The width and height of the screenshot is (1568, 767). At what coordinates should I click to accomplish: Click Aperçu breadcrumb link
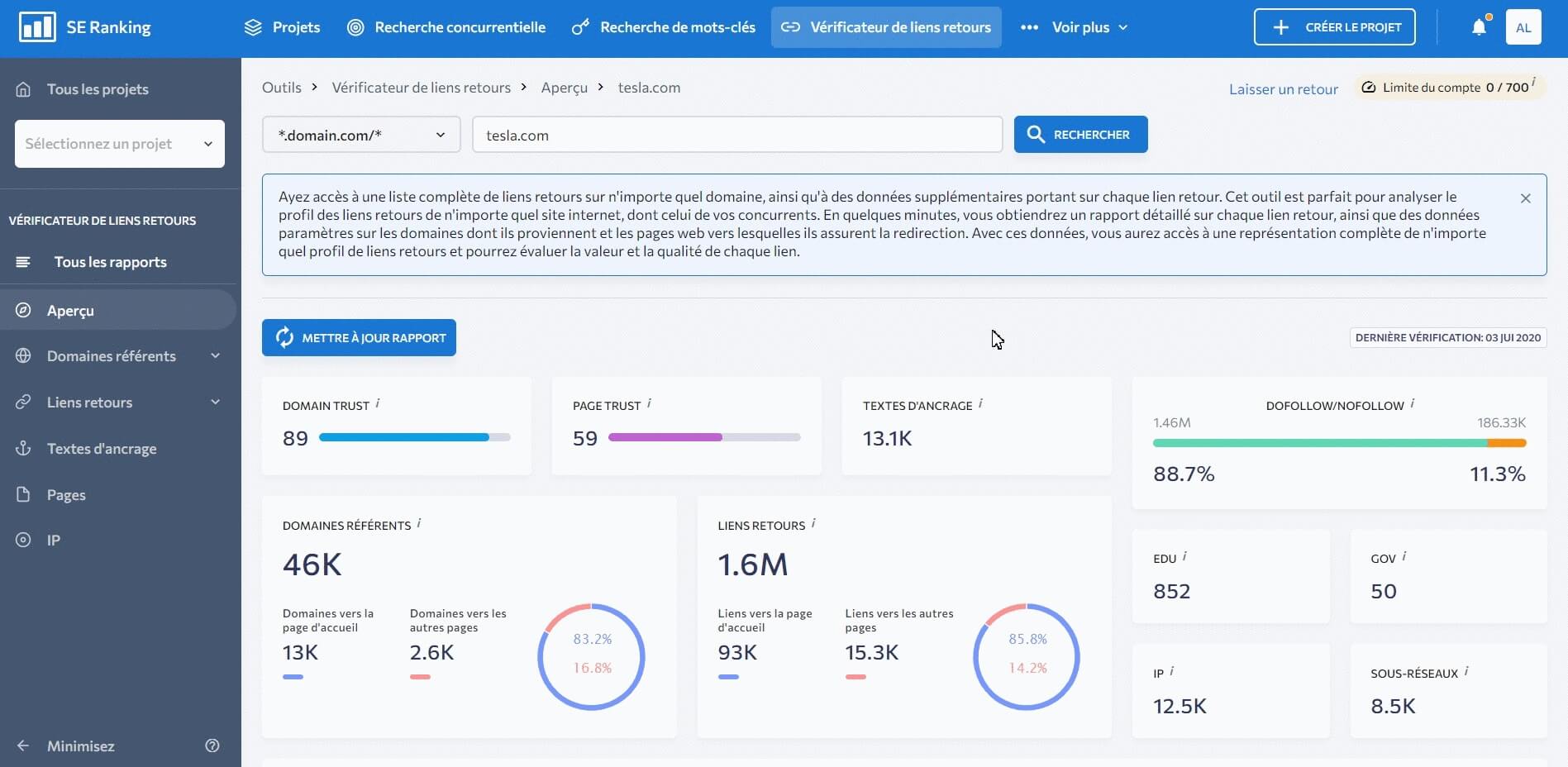click(x=565, y=87)
